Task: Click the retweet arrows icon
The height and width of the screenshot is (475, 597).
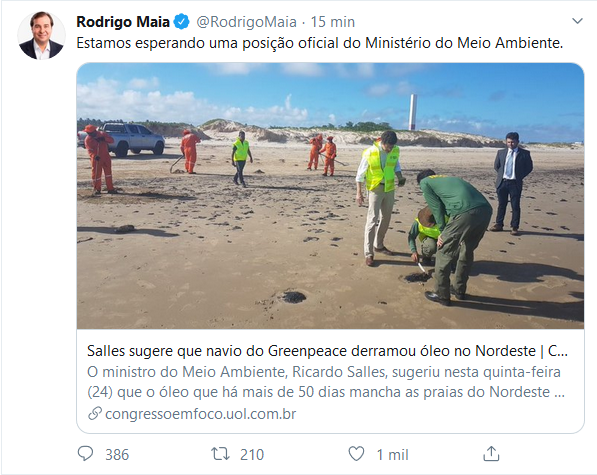Action: point(220,454)
